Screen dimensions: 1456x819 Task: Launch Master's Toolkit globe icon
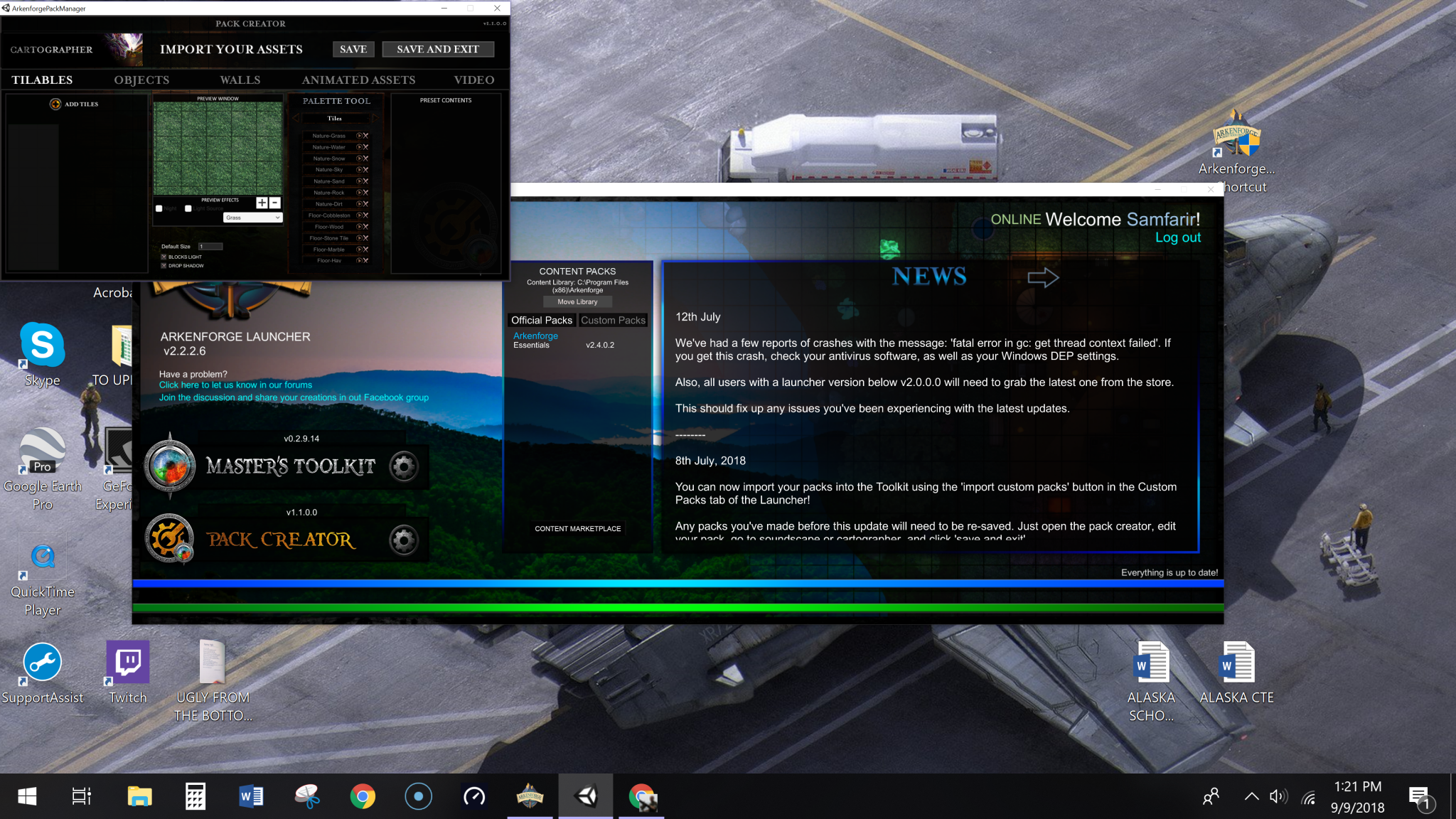click(170, 466)
